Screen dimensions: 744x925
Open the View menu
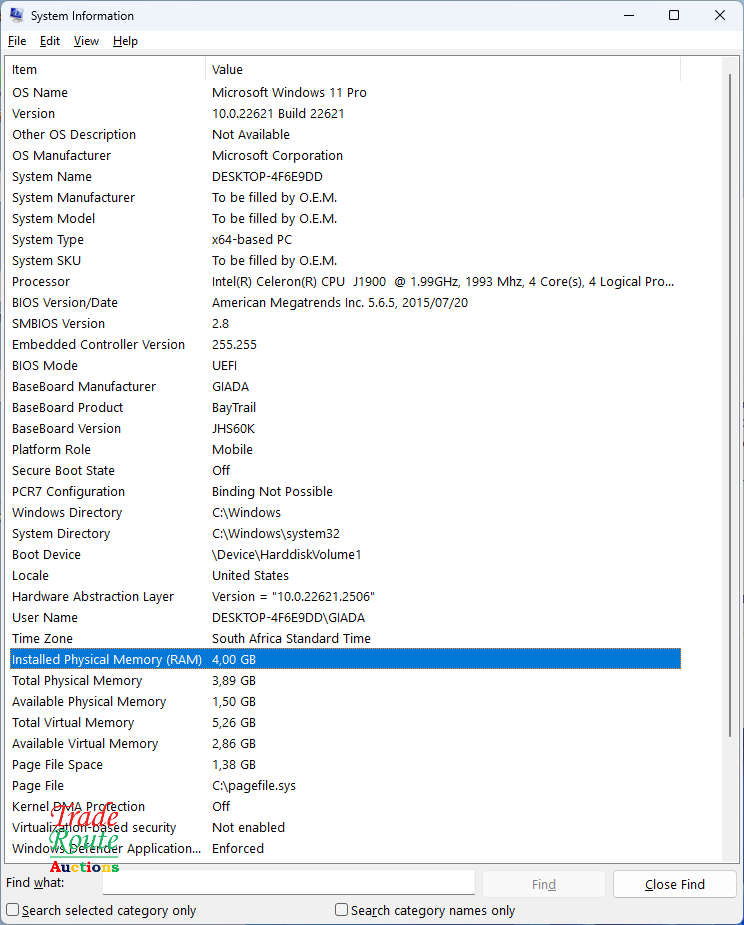86,41
